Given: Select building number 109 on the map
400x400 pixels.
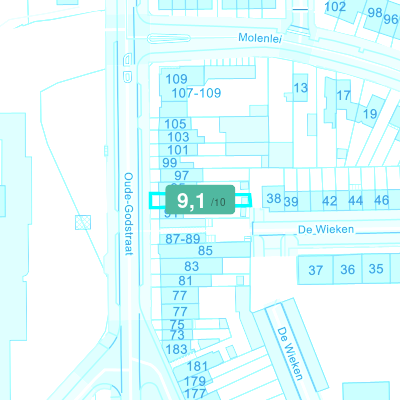Looking at the screenshot, I should click(x=176, y=79).
